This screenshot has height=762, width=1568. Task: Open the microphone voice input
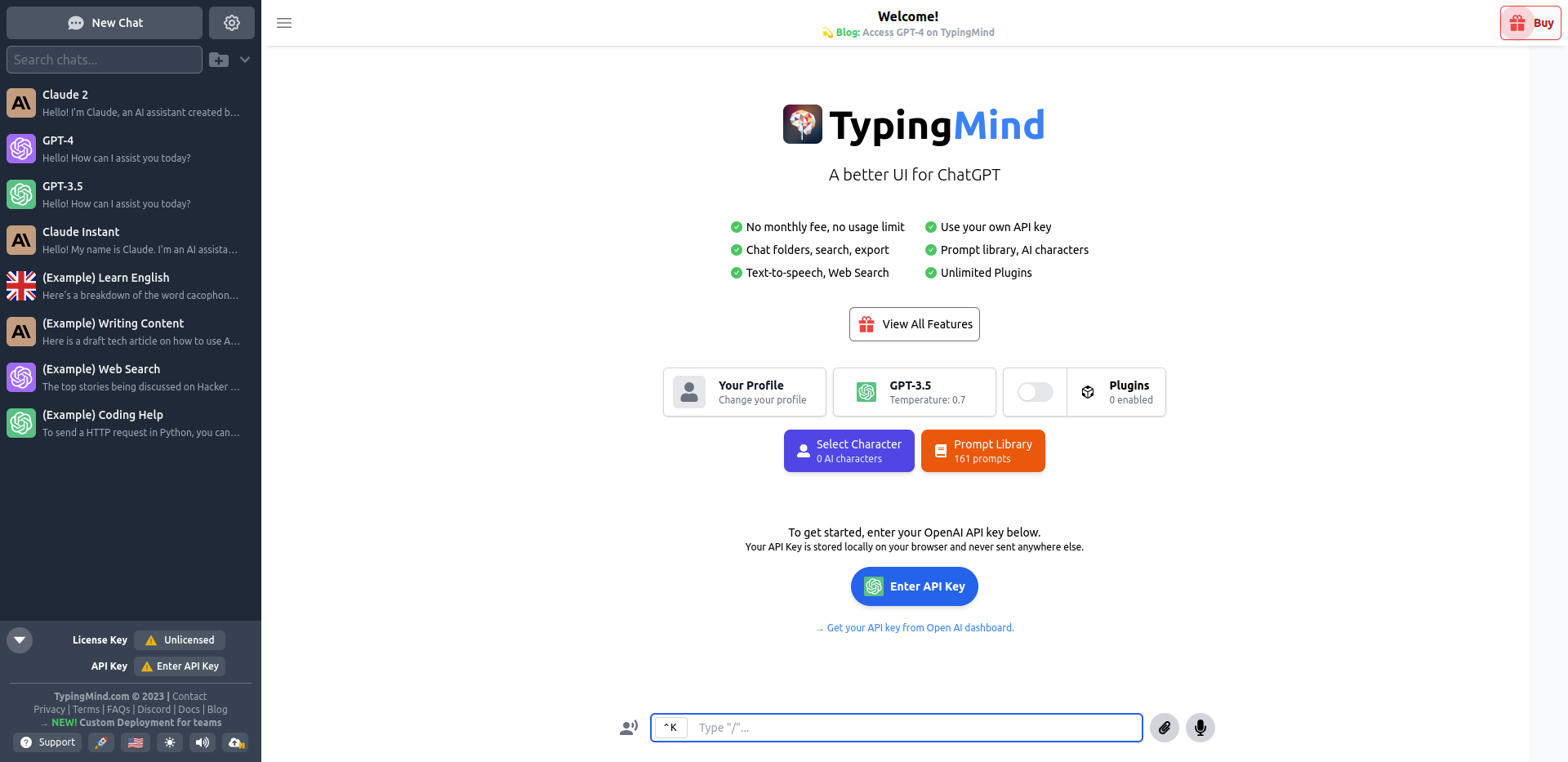pyautogui.click(x=1200, y=728)
